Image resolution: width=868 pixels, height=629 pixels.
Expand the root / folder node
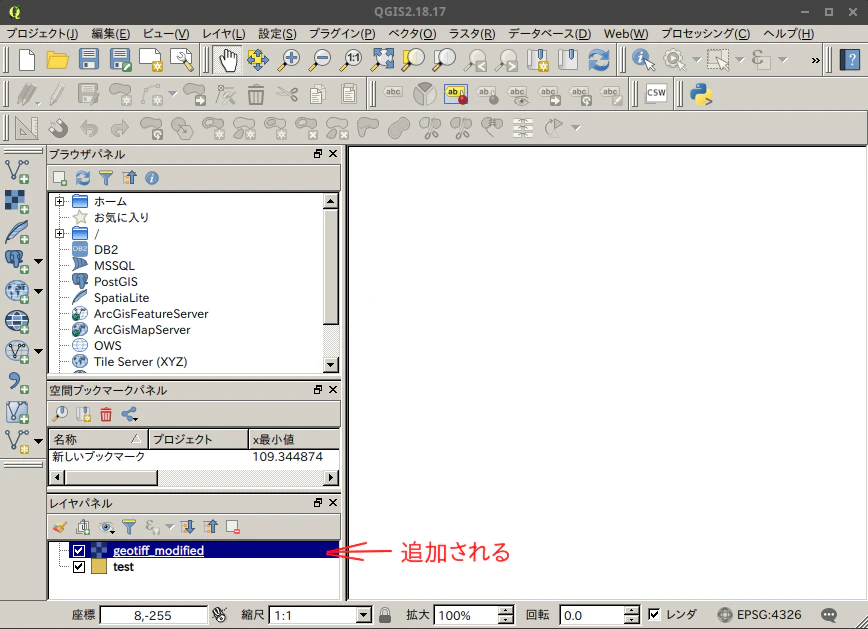(59, 234)
